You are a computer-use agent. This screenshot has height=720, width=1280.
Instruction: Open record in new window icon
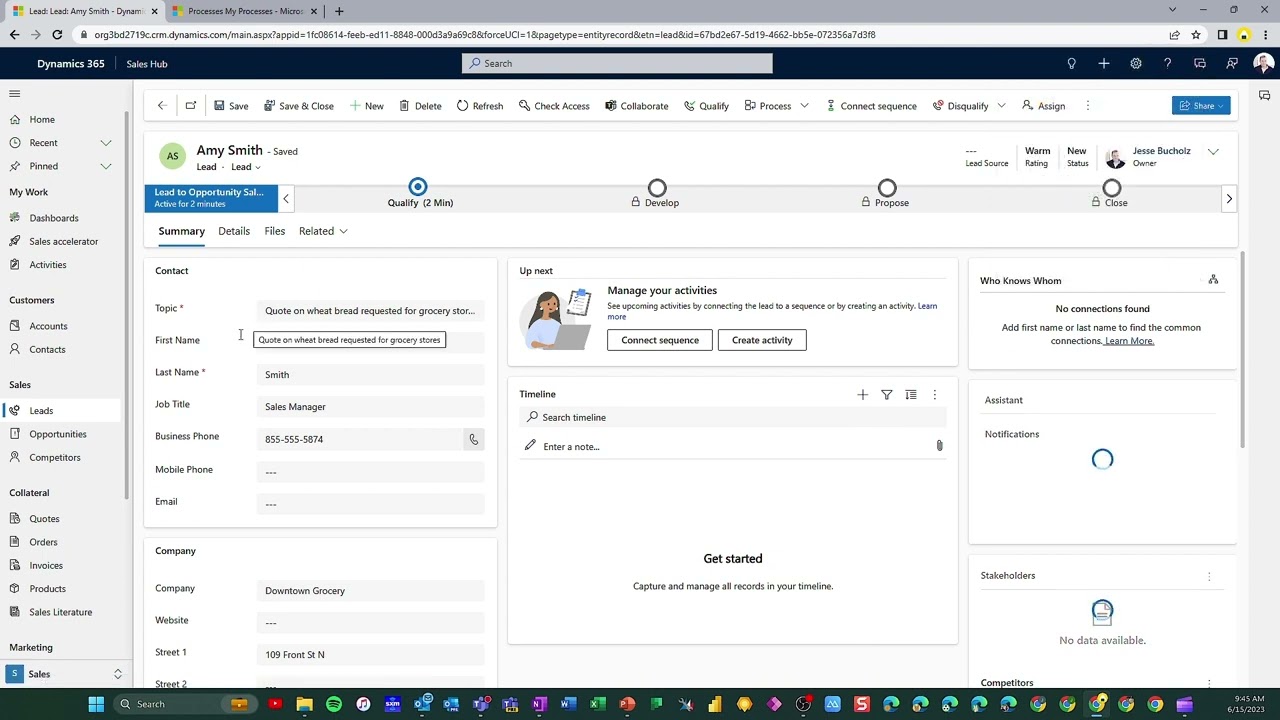[x=191, y=105]
